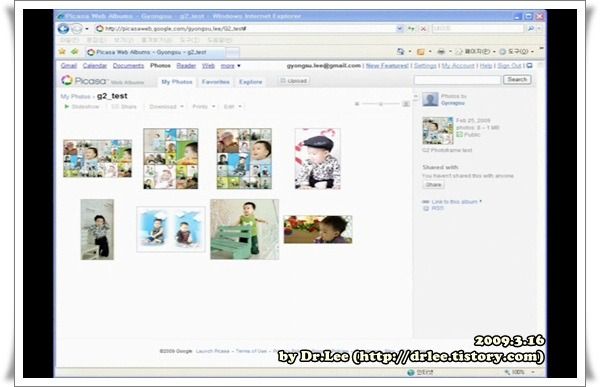Click the thumbnail size slider handle

(x=381, y=104)
